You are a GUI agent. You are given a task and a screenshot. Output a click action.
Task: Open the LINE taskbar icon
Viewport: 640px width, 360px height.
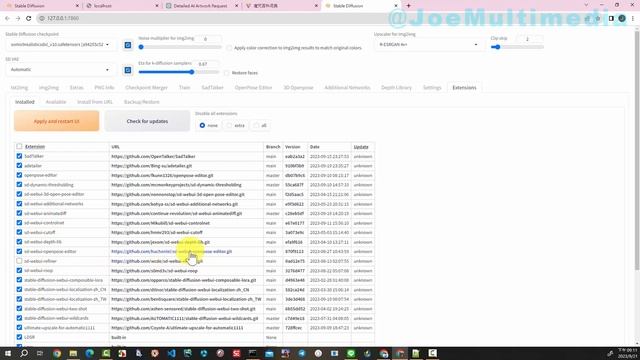click(351, 353)
